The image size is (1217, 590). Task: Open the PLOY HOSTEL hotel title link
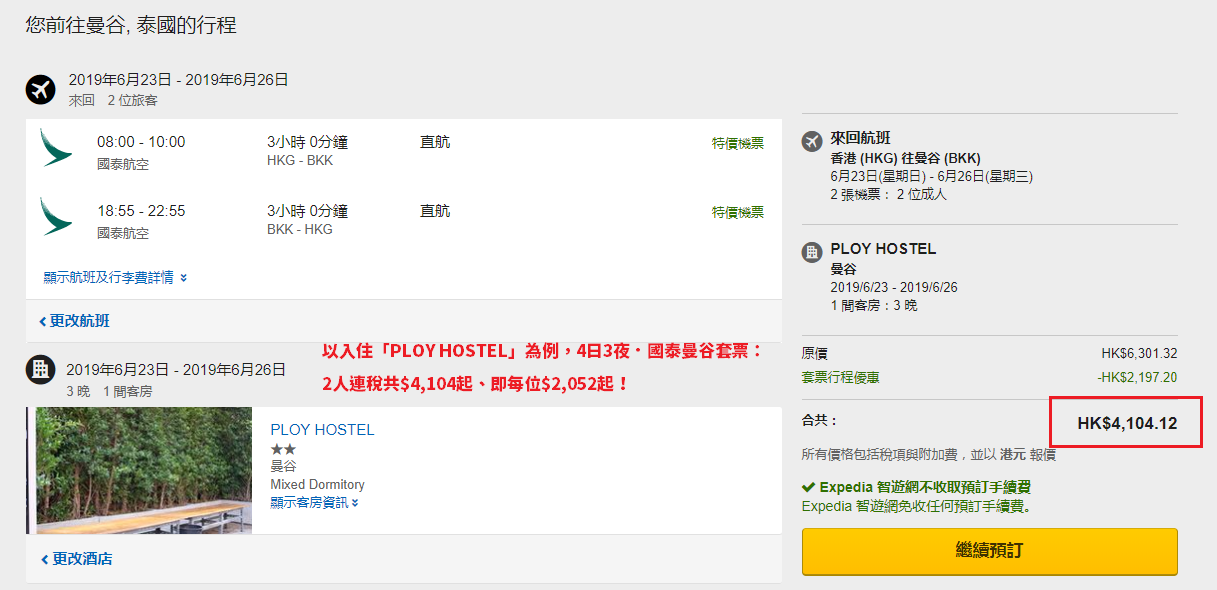[x=322, y=429]
